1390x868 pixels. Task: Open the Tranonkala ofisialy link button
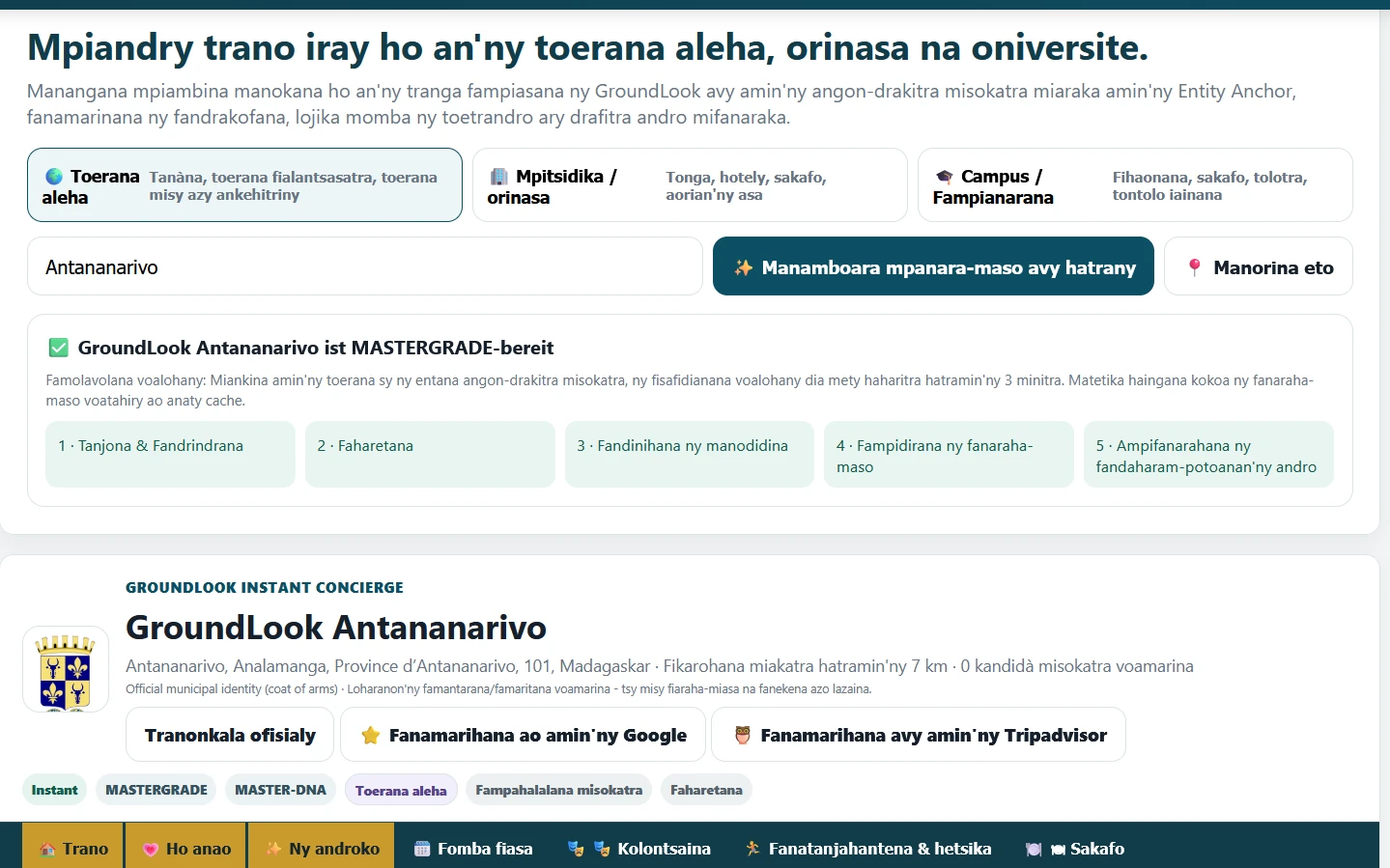(230, 735)
